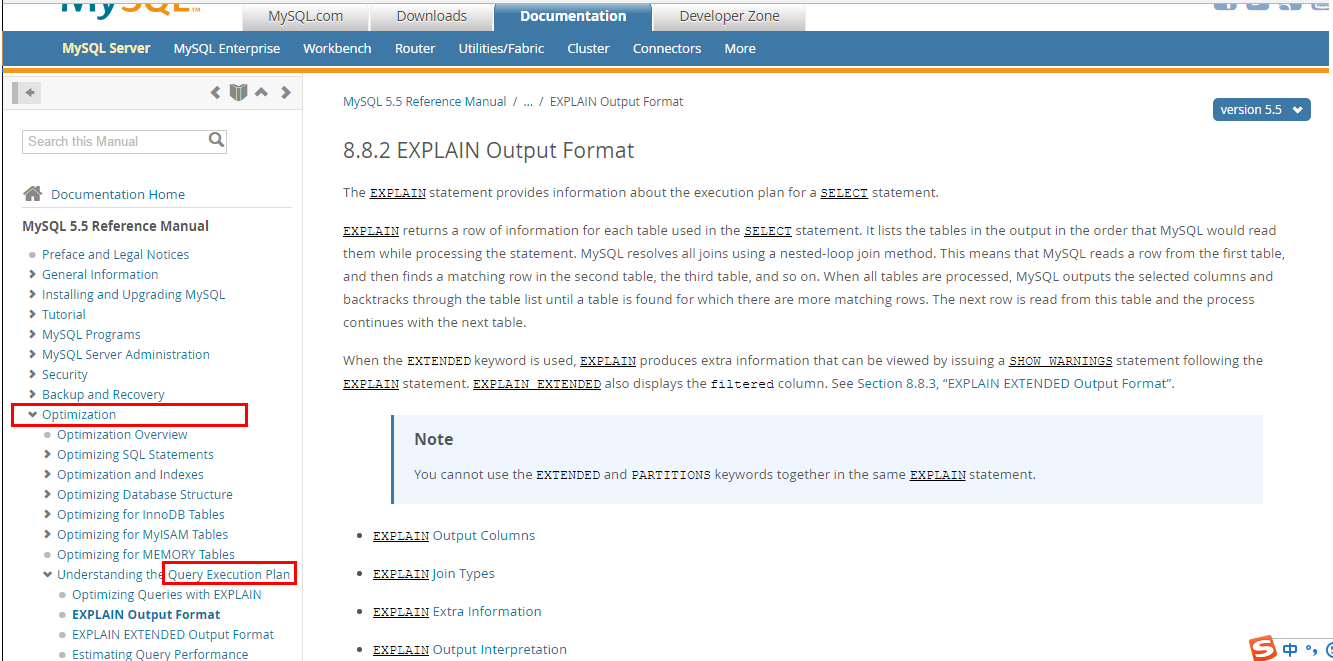The height and width of the screenshot is (661, 1333).
Task: Expand Optimizing Database Structure arrow
Action: (x=48, y=494)
